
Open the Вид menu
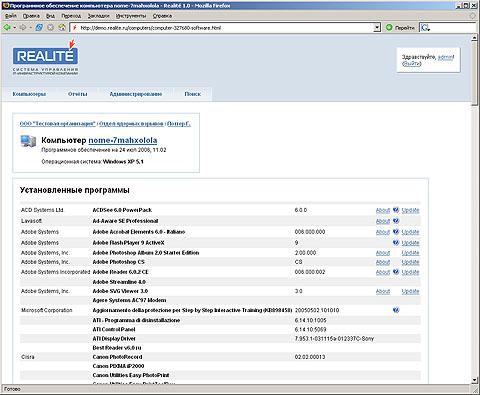tap(50, 16)
